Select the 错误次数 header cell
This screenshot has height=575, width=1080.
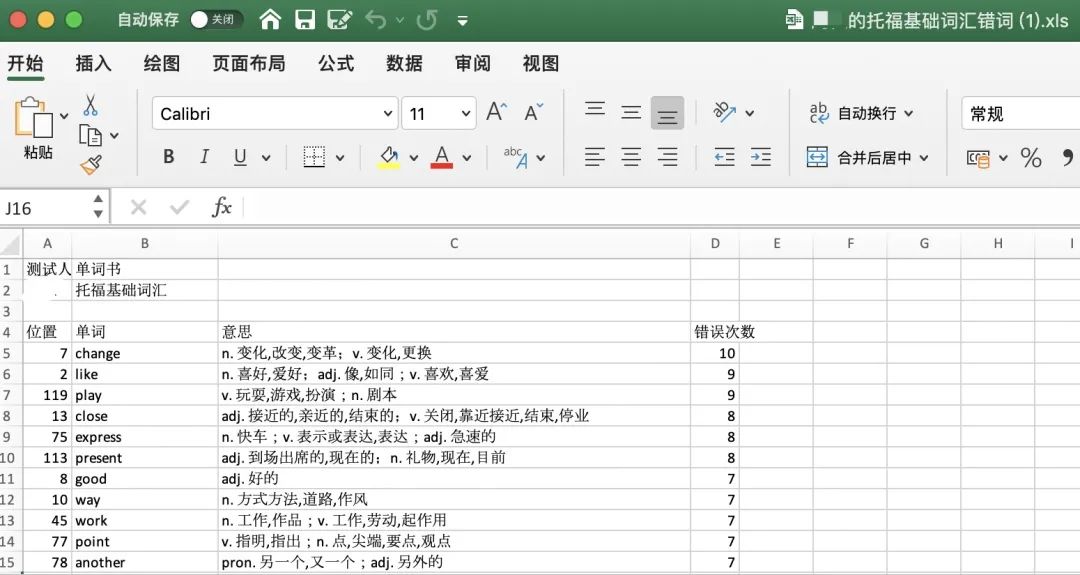(x=715, y=332)
